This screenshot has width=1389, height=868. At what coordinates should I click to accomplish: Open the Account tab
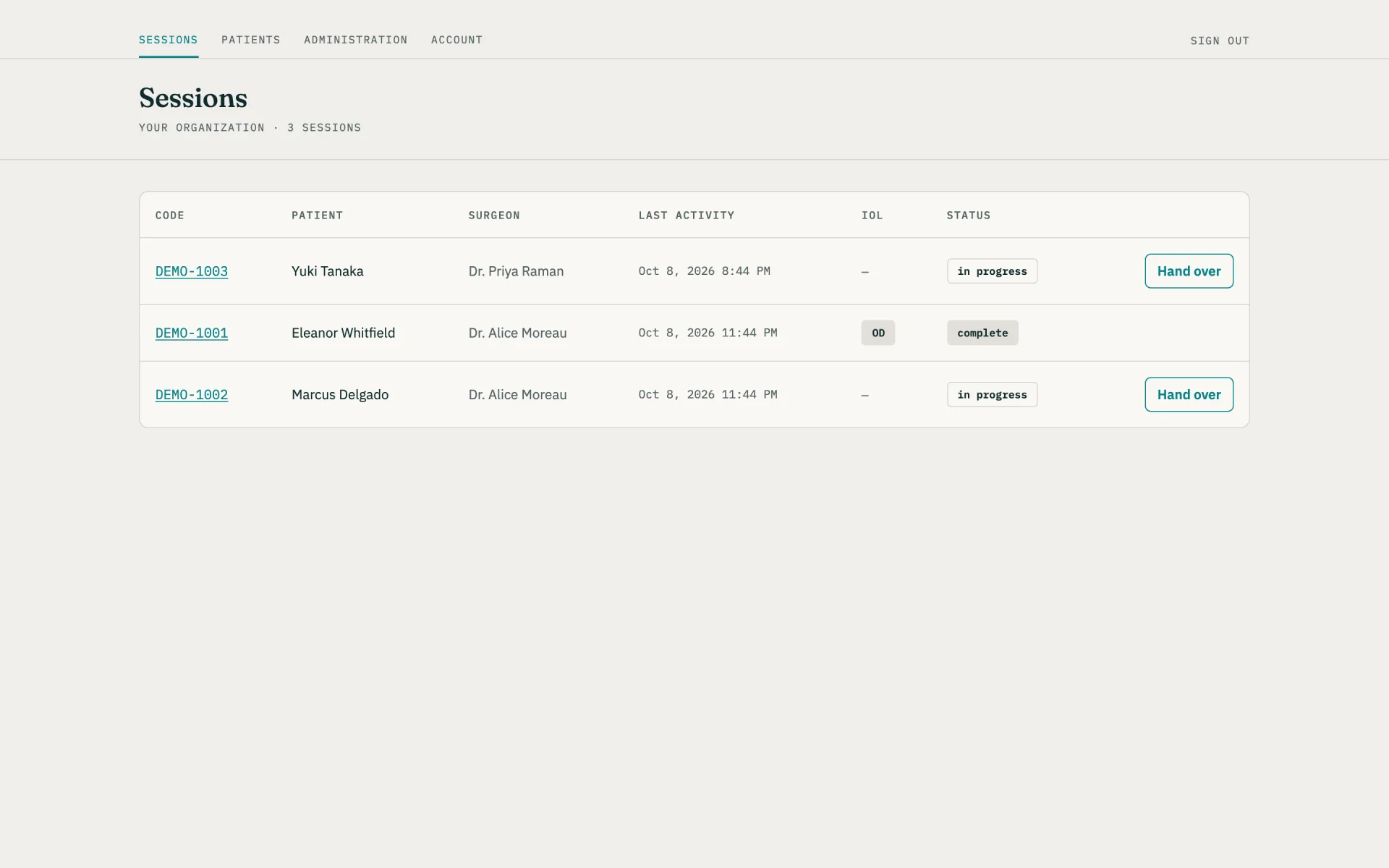pos(456,40)
